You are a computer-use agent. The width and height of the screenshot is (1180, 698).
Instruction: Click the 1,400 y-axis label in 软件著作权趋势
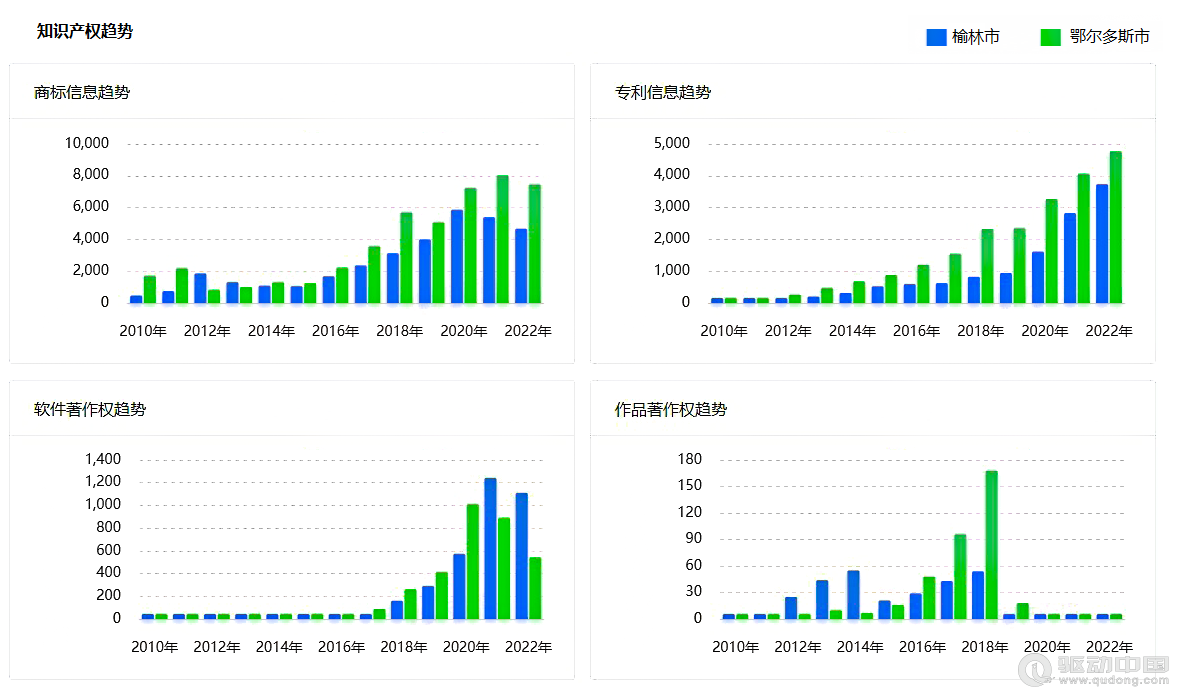[102, 459]
